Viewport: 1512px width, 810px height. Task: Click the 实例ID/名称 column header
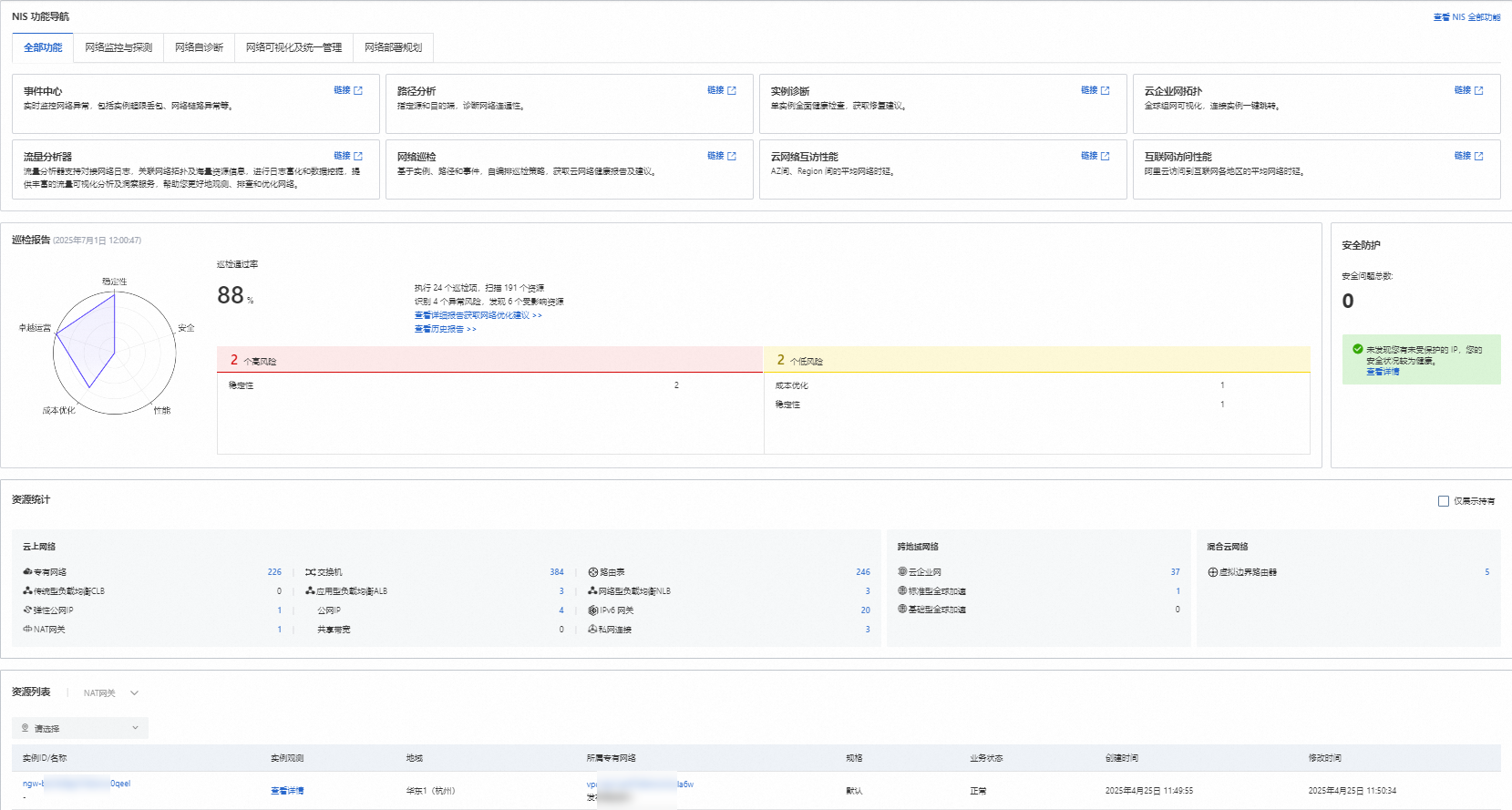(45, 758)
